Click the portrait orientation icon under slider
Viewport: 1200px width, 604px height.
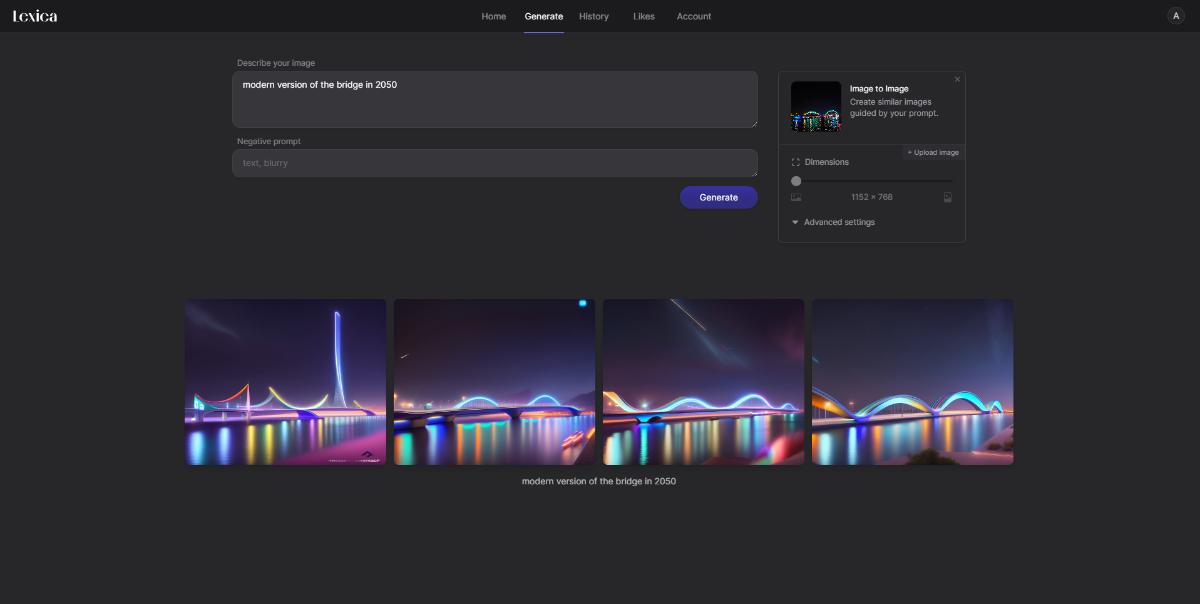pos(947,198)
